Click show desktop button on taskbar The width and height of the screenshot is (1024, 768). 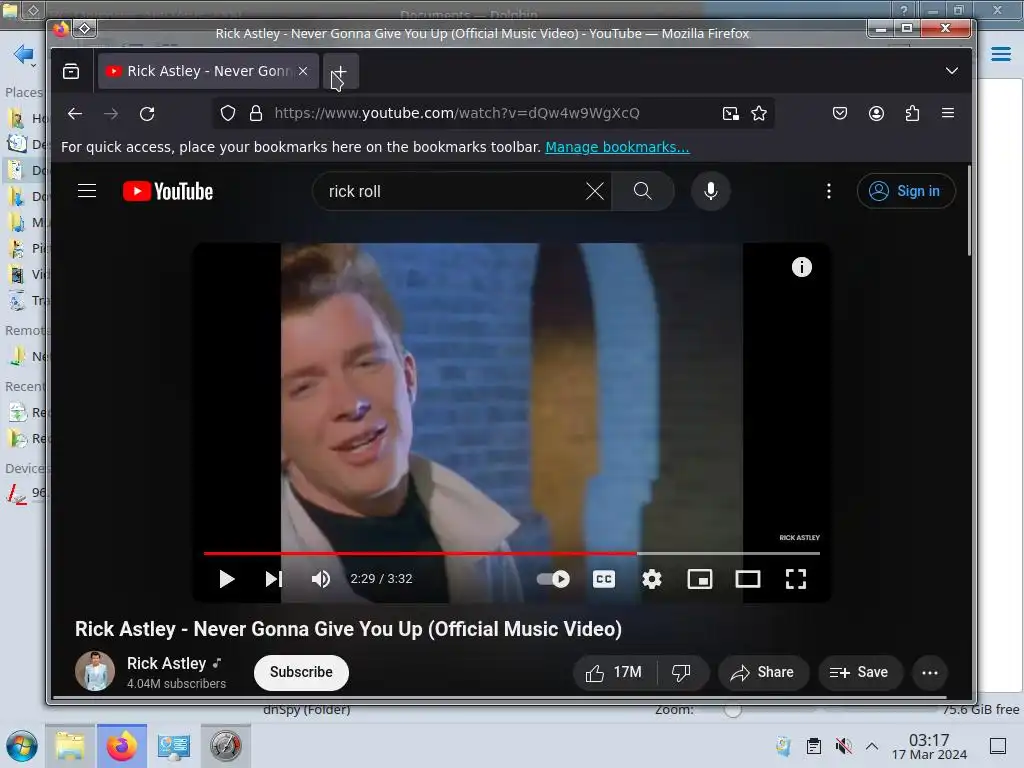(998, 746)
